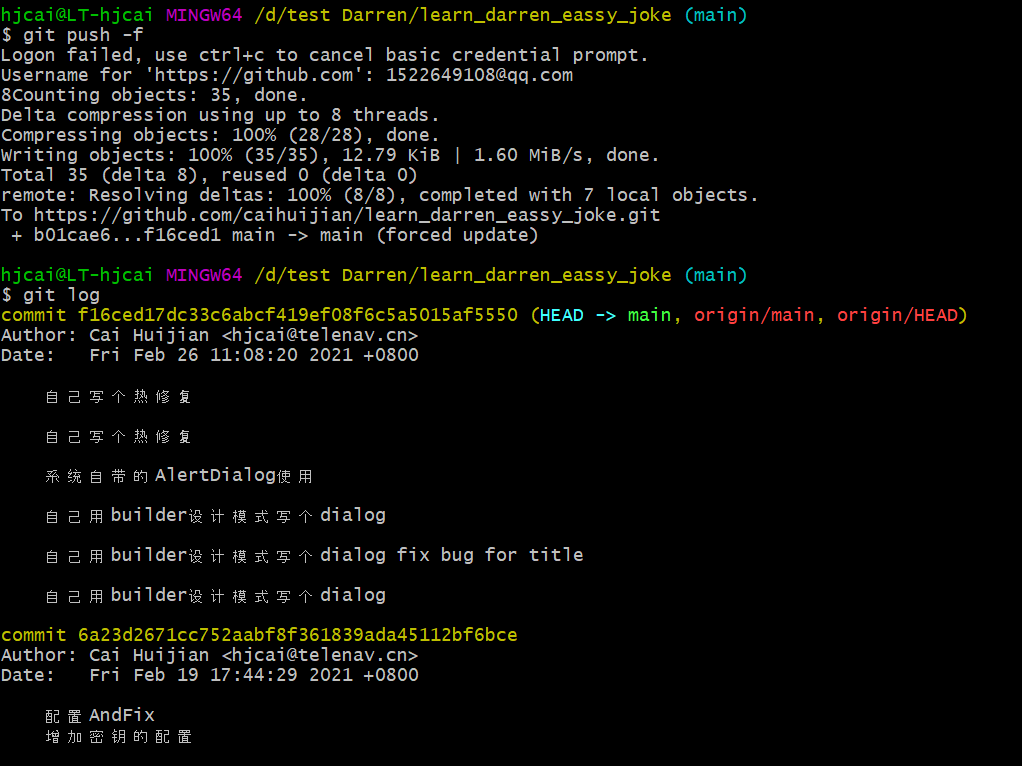
Task: Click 'Total 35 (delta 8)' line
Action: [x=209, y=175]
